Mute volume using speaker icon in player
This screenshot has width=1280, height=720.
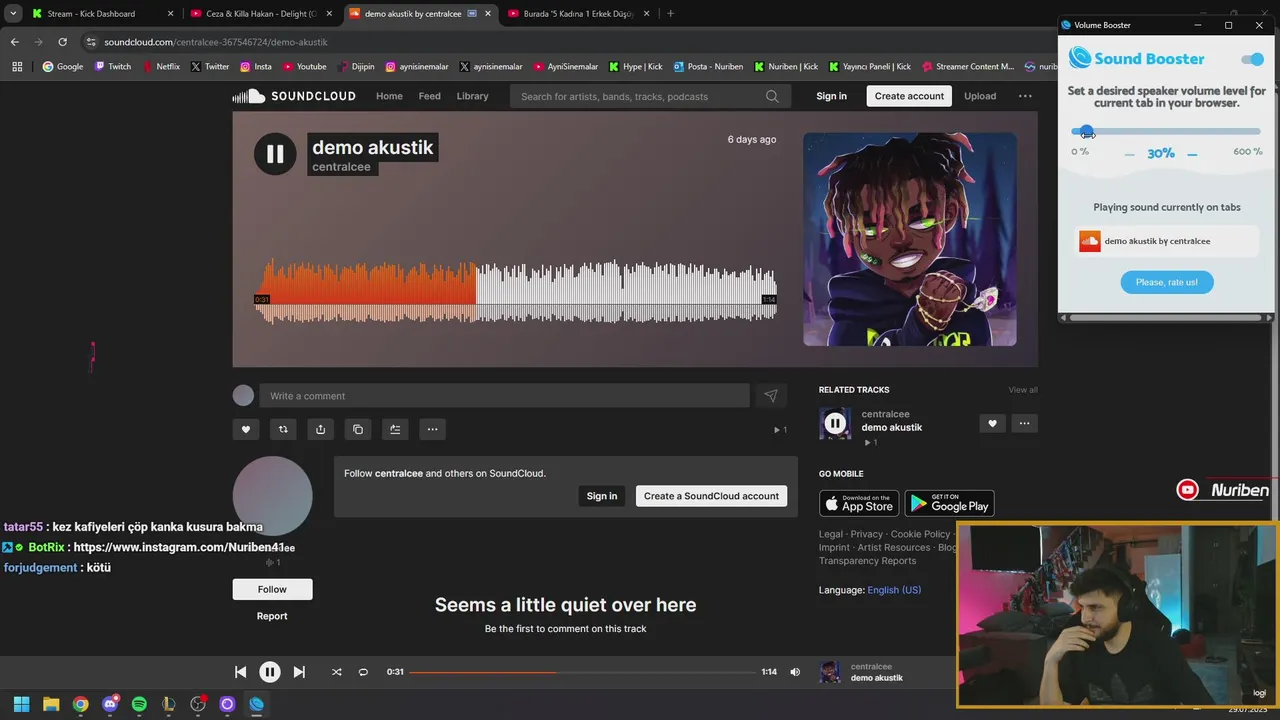pyautogui.click(x=795, y=672)
